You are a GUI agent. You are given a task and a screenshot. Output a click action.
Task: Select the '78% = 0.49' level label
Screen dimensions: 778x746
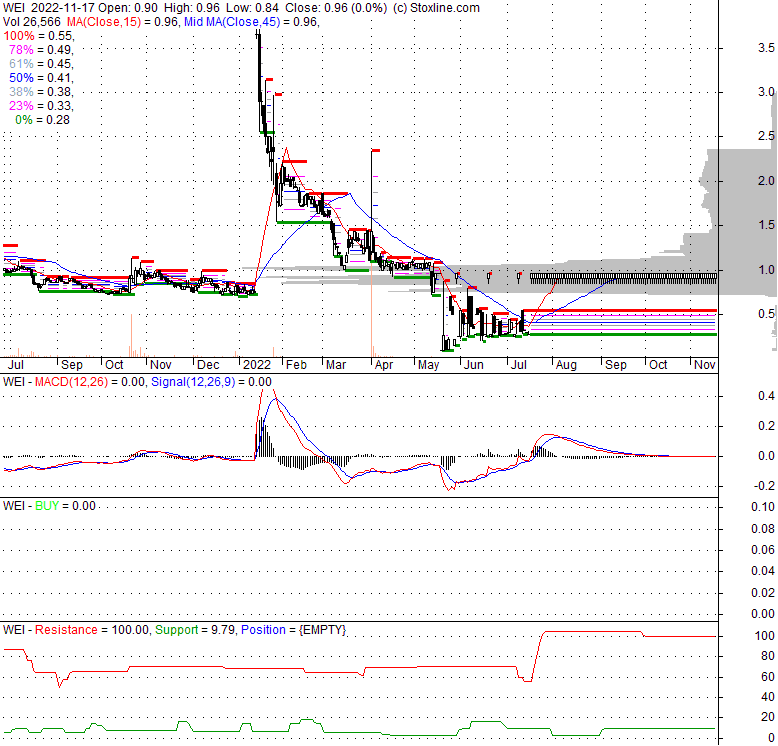click(41, 50)
